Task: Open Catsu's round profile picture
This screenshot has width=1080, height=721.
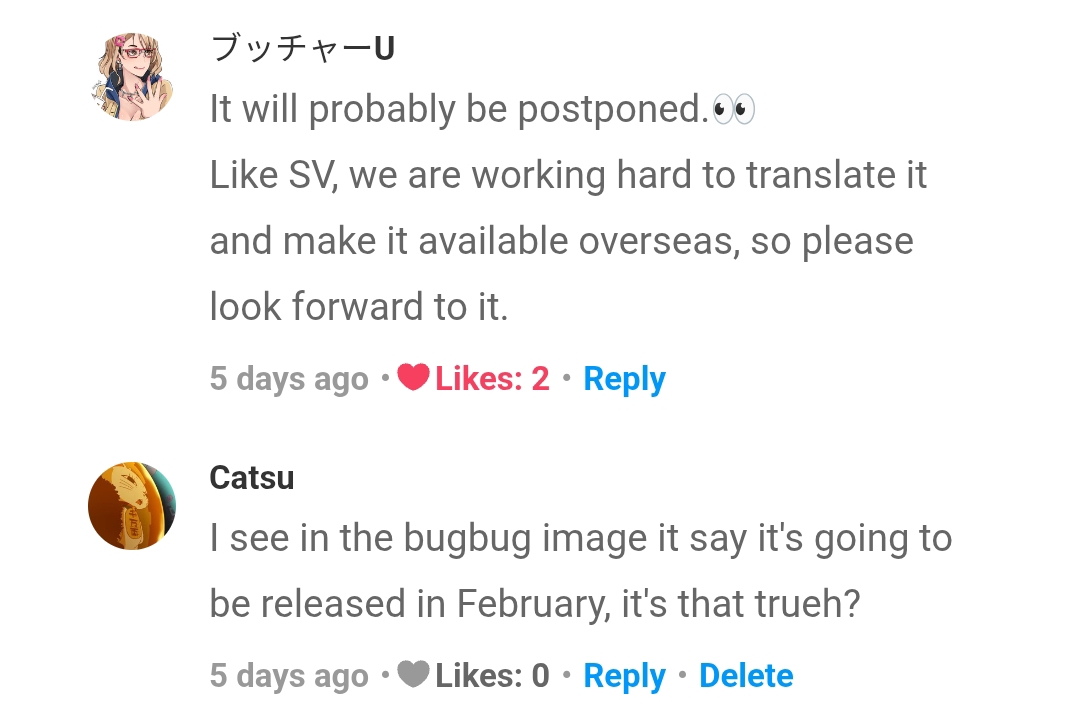Action: (x=132, y=505)
